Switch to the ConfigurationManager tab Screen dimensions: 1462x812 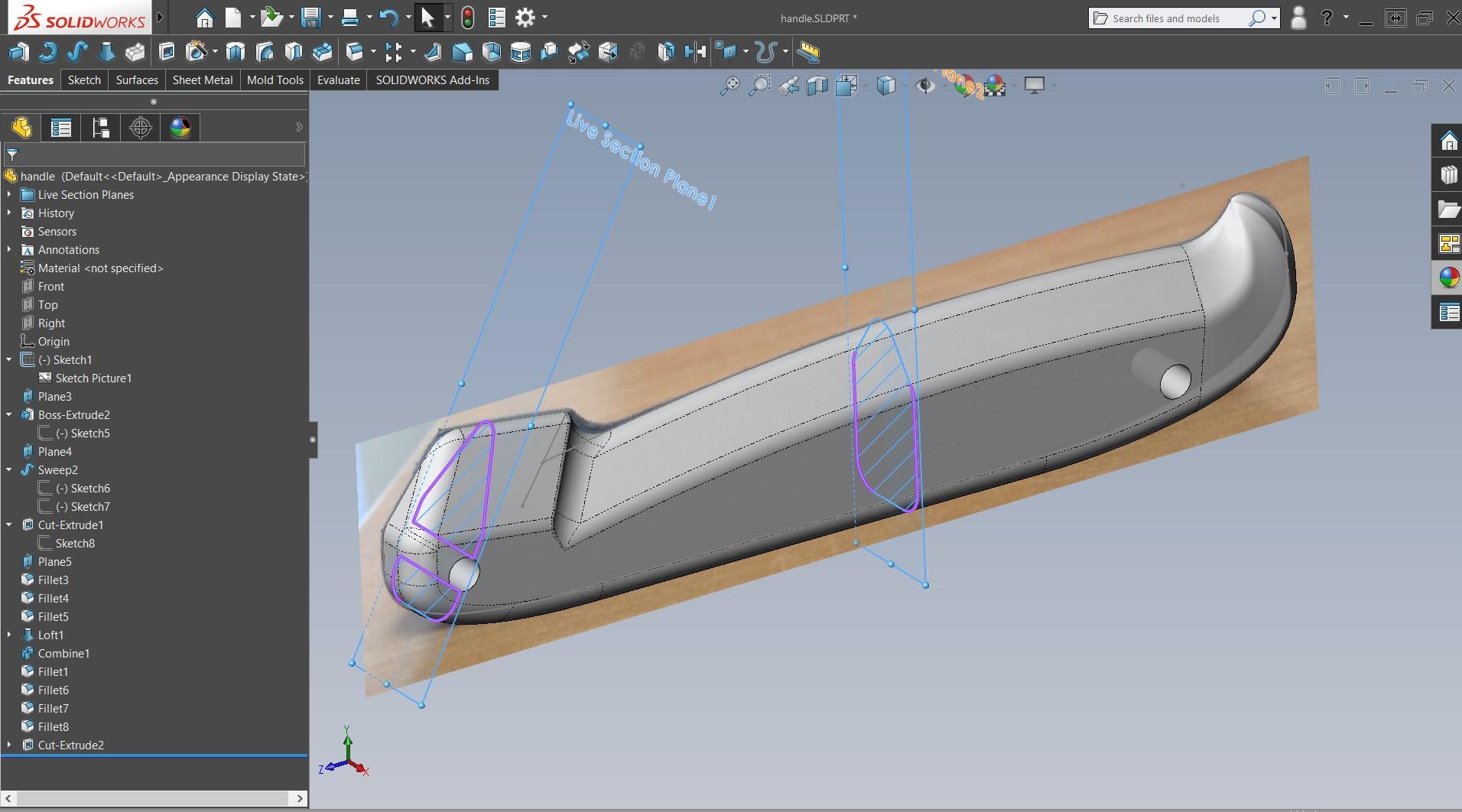[101, 128]
